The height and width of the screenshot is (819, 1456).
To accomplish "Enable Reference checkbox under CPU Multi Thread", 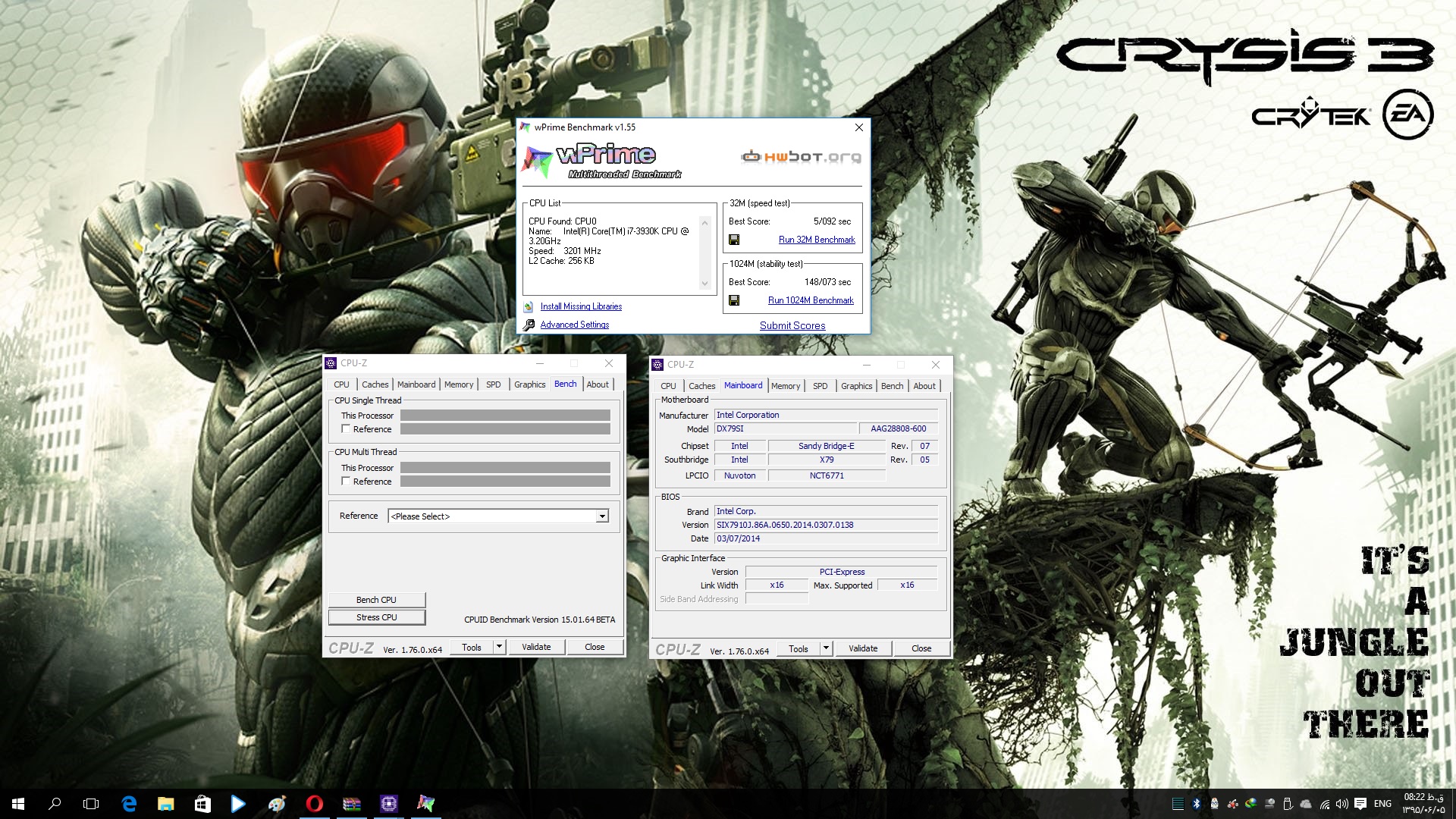I will (346, 482).
